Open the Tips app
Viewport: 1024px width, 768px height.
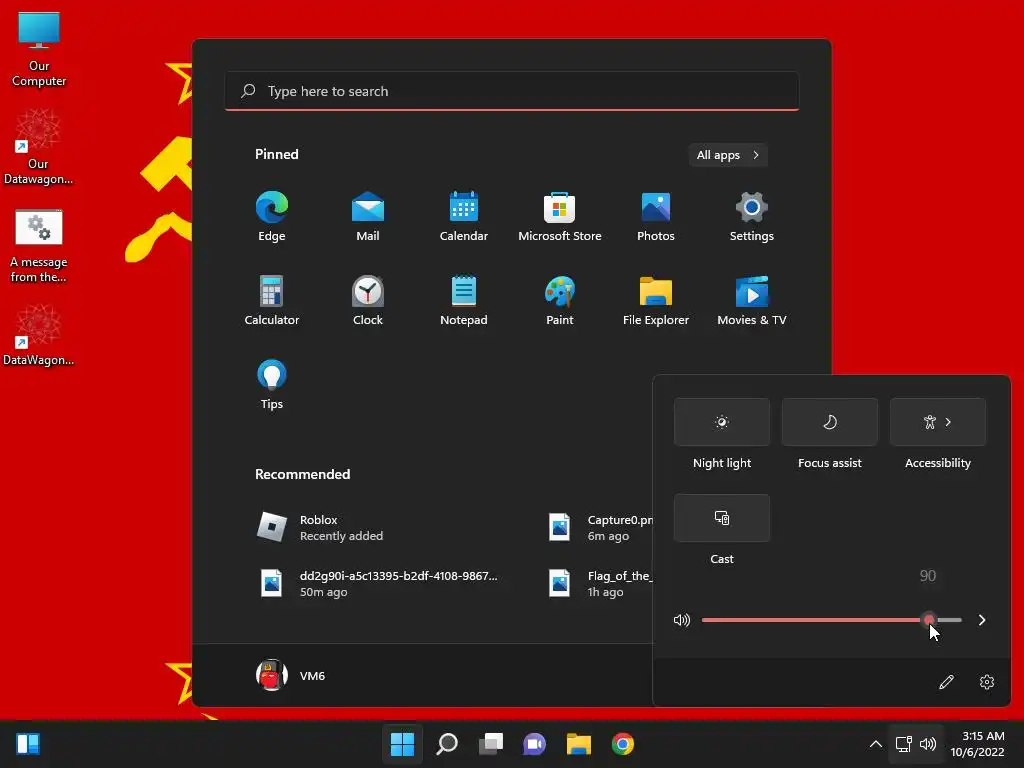pos(272,385)
